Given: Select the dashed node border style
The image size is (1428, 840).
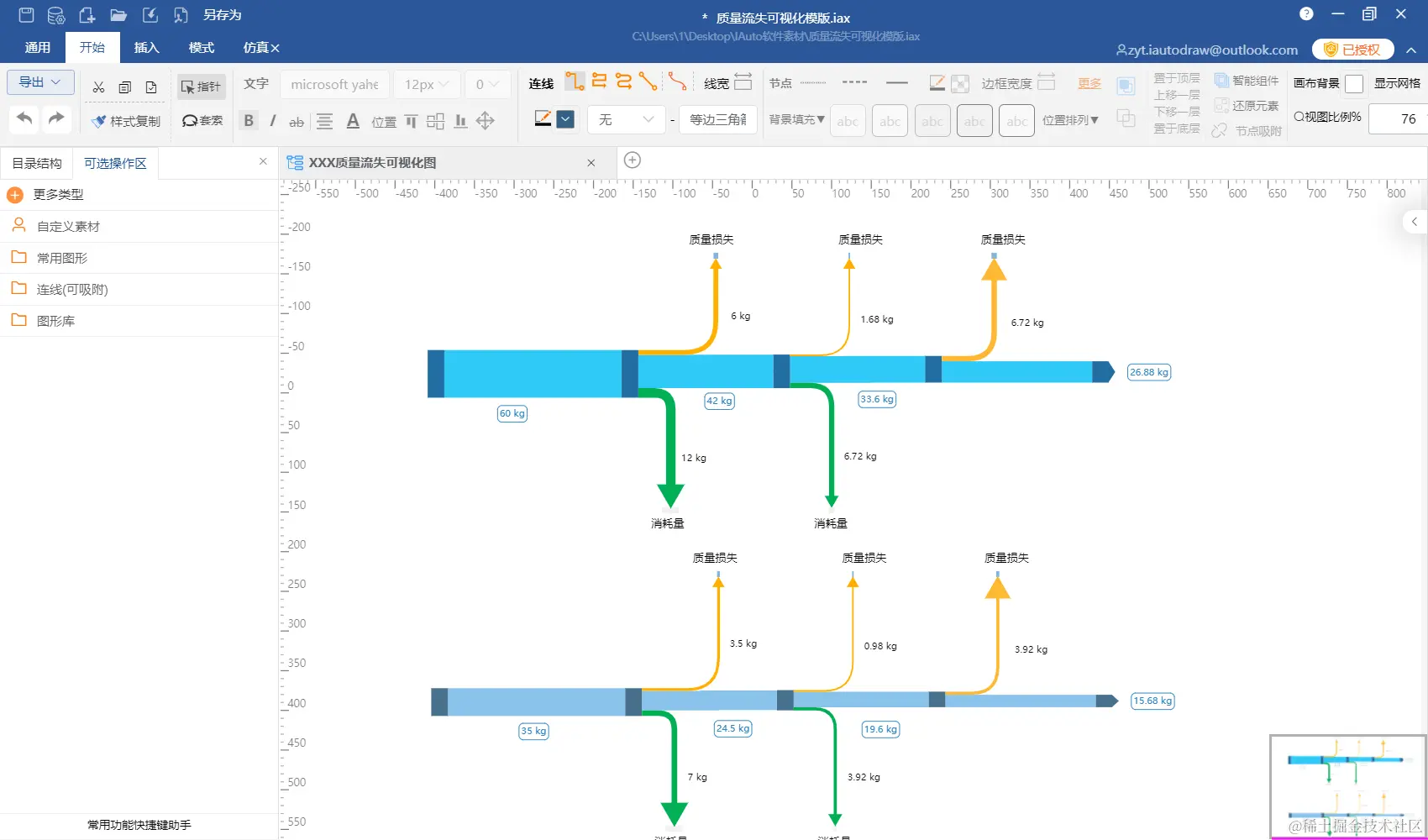Looking at the screenshot, I should (x=854, y=82).
